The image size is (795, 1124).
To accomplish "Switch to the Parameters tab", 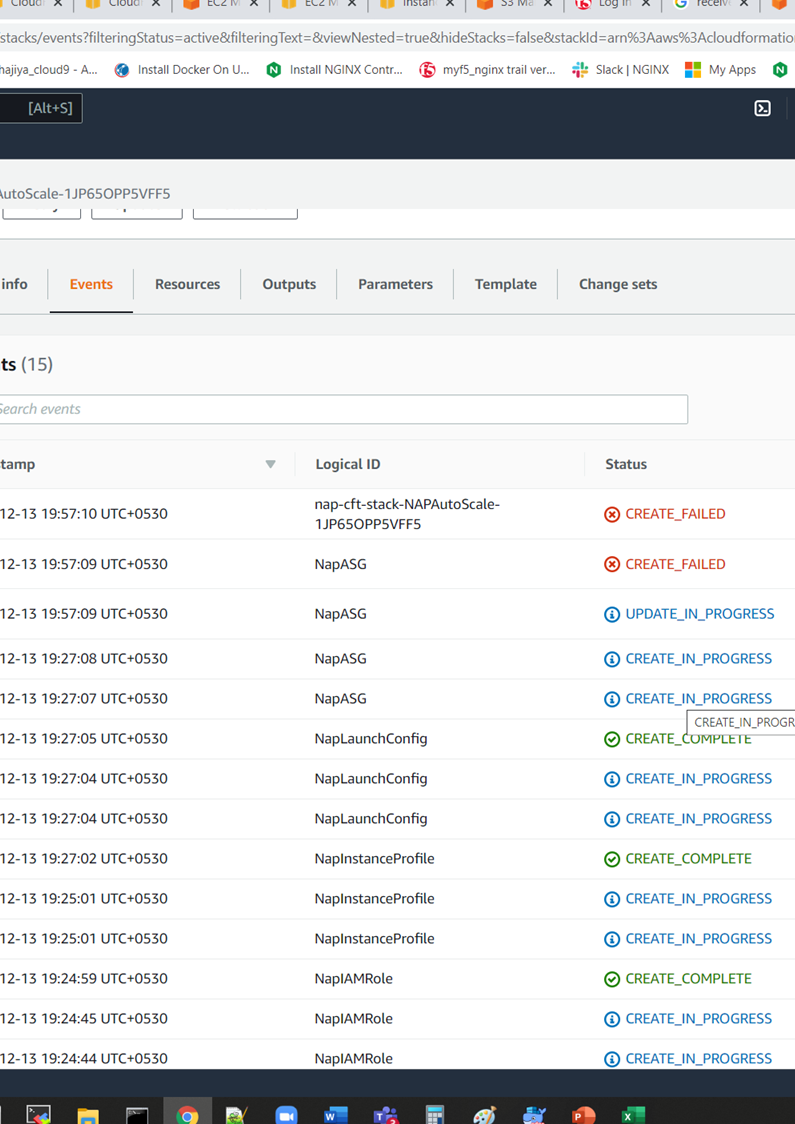I will coord(394,284).
